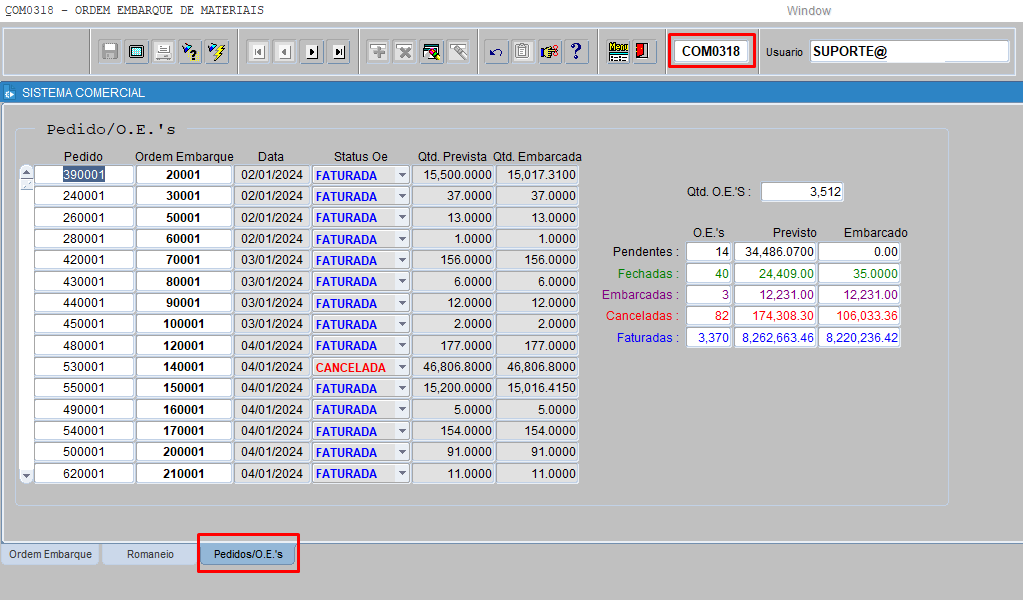
Task: Open CANCELADA status dropdown for pedido 530001
Action: [402, 367]
